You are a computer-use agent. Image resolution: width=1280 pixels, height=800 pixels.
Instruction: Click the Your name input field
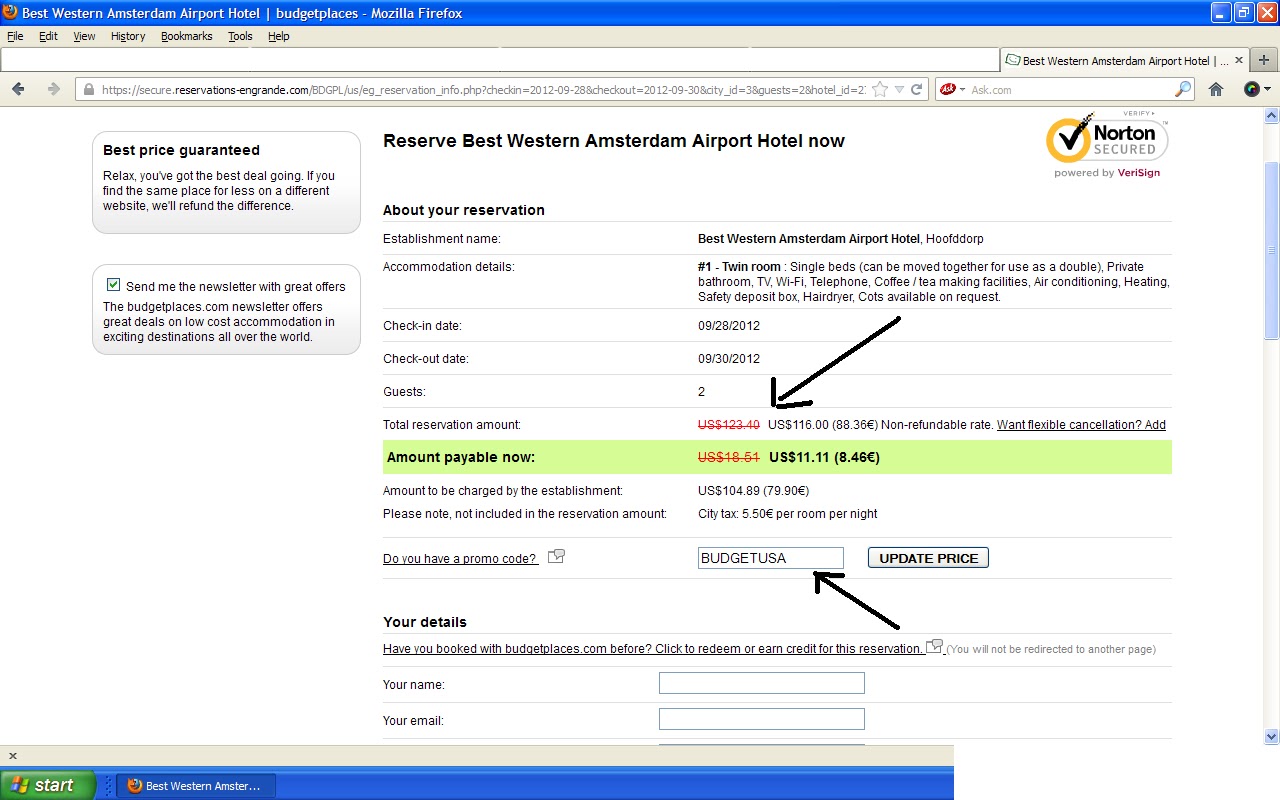(762, 683)
